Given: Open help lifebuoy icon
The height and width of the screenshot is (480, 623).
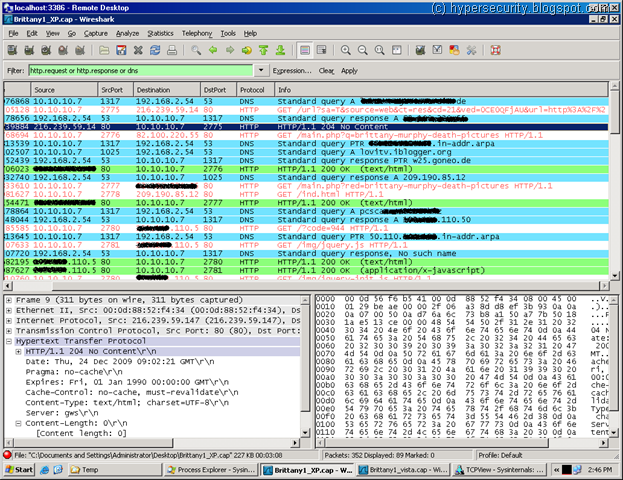Looking at the screenshot, I should pos(495,50).
